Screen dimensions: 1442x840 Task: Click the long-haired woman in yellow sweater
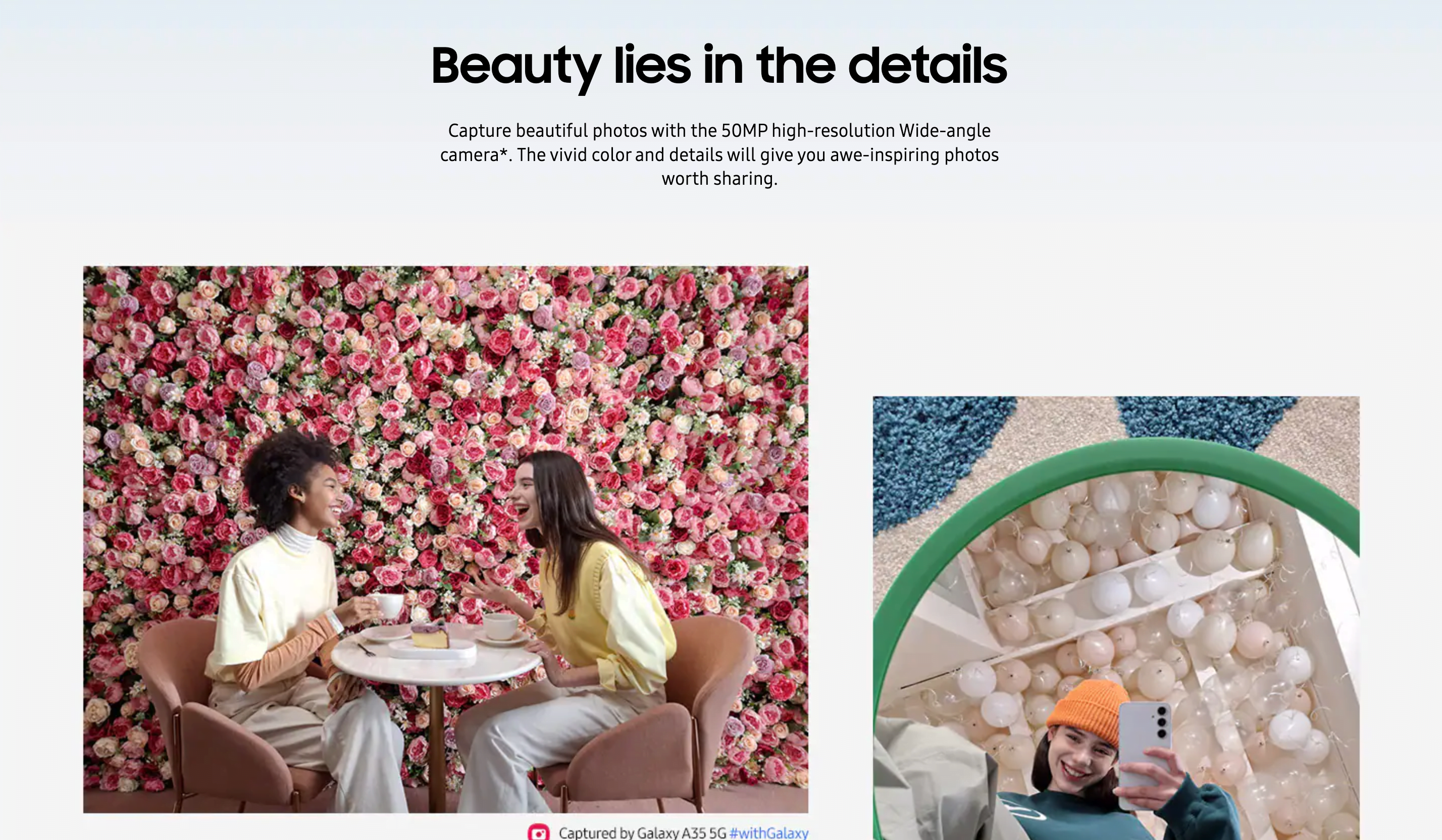pyautogui.click(x=578, y=618)
